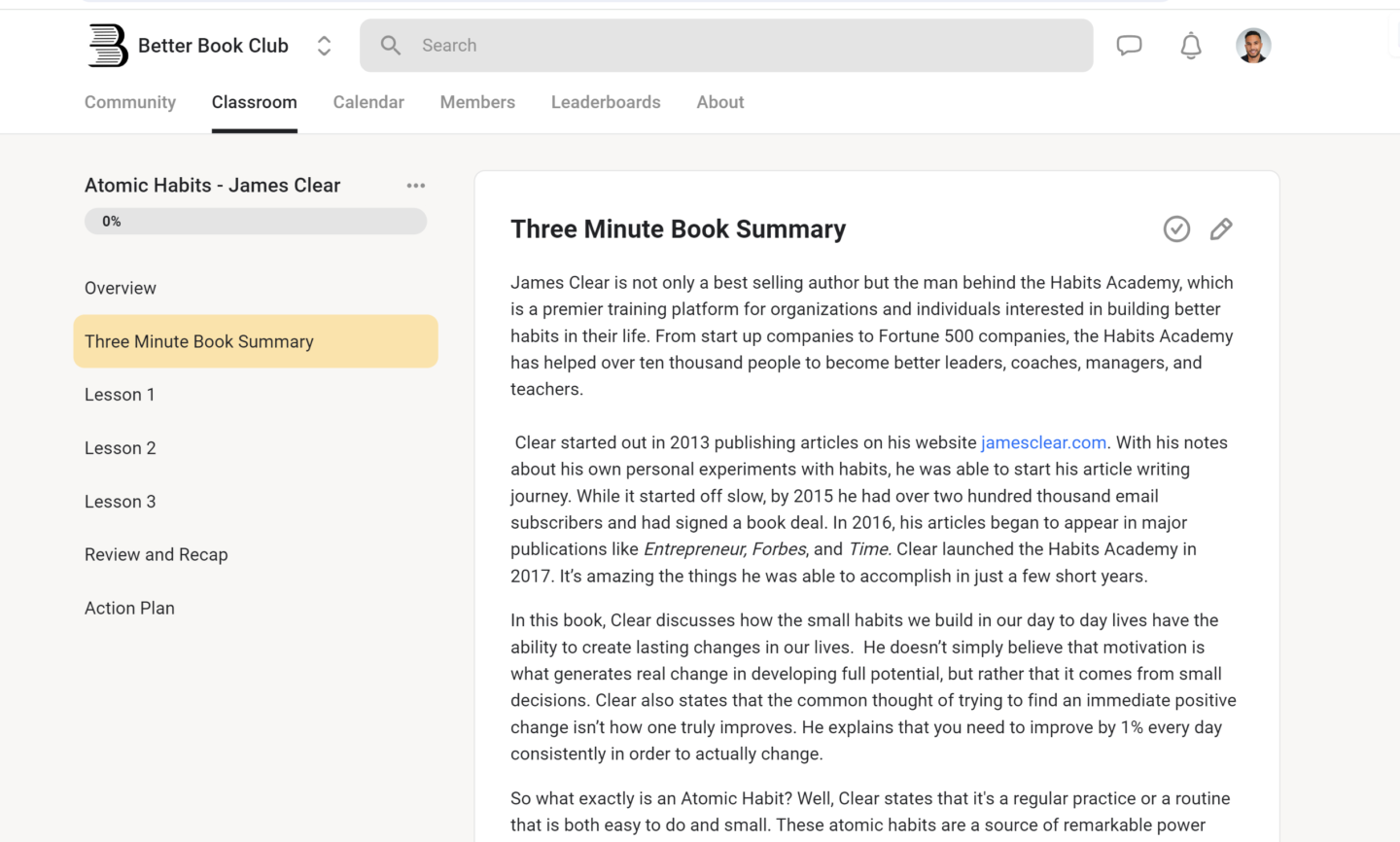Open the About tab
Viewport: 1400px width, 842px height.
(x=719, y=102)
